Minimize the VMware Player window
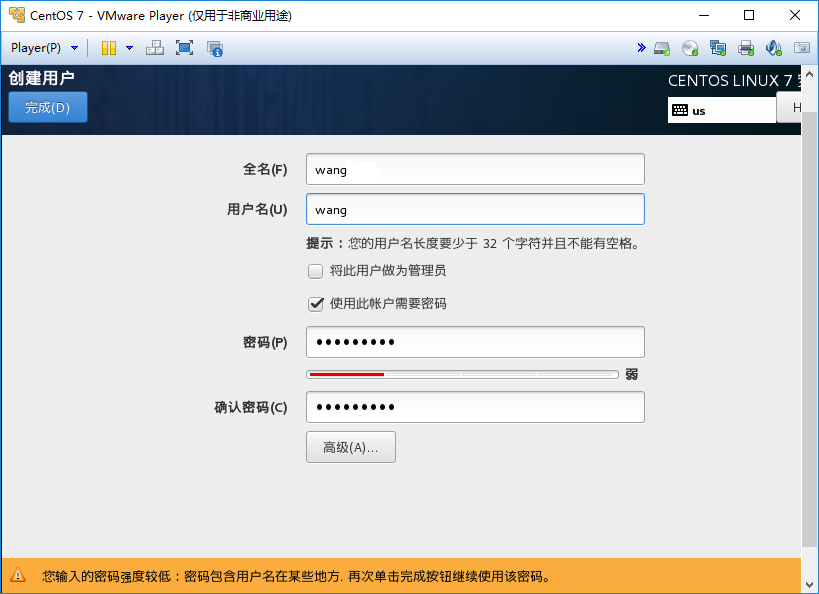819x594 pixels. point(704,15)
